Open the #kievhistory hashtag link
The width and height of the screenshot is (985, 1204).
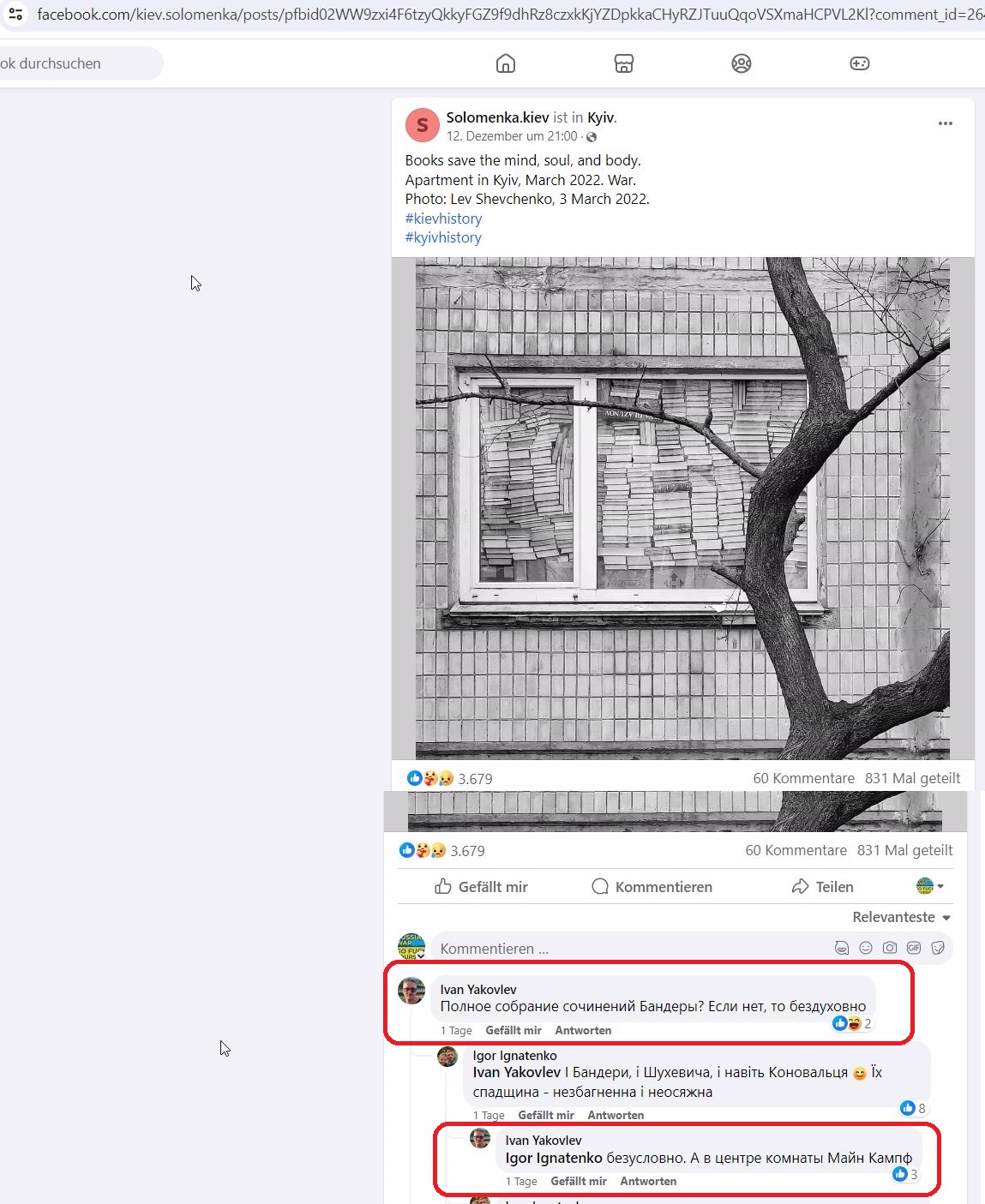[443, 219]
